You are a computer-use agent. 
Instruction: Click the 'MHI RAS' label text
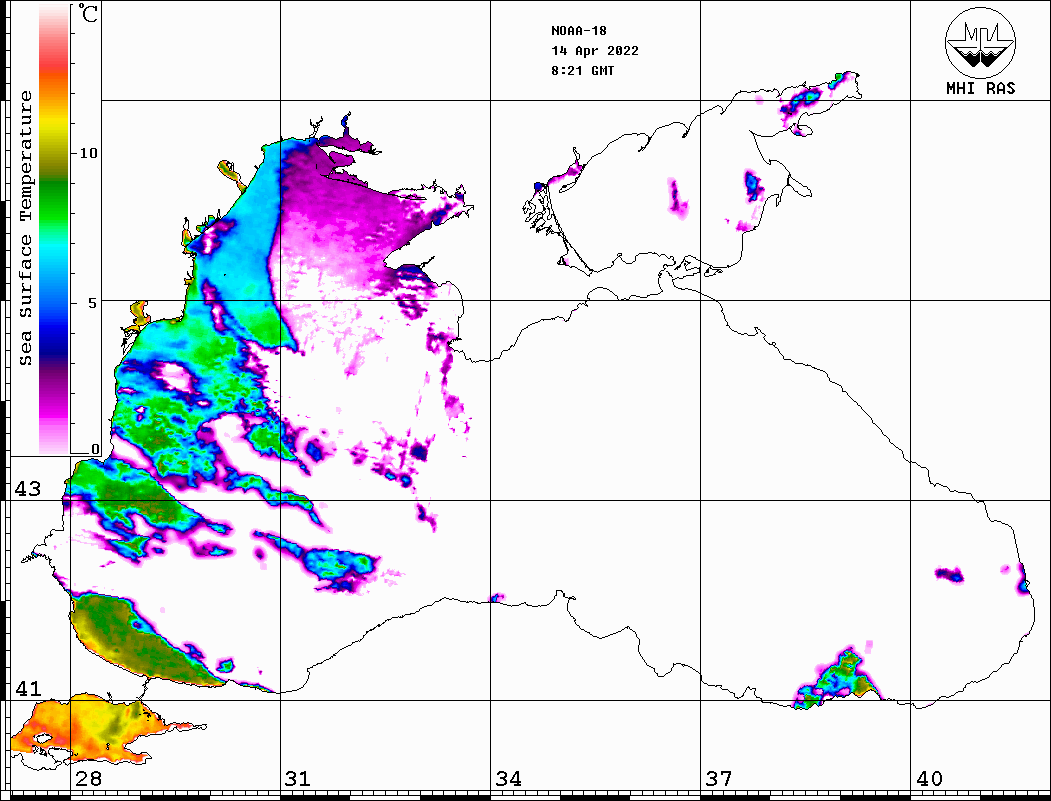pos(981,88)
